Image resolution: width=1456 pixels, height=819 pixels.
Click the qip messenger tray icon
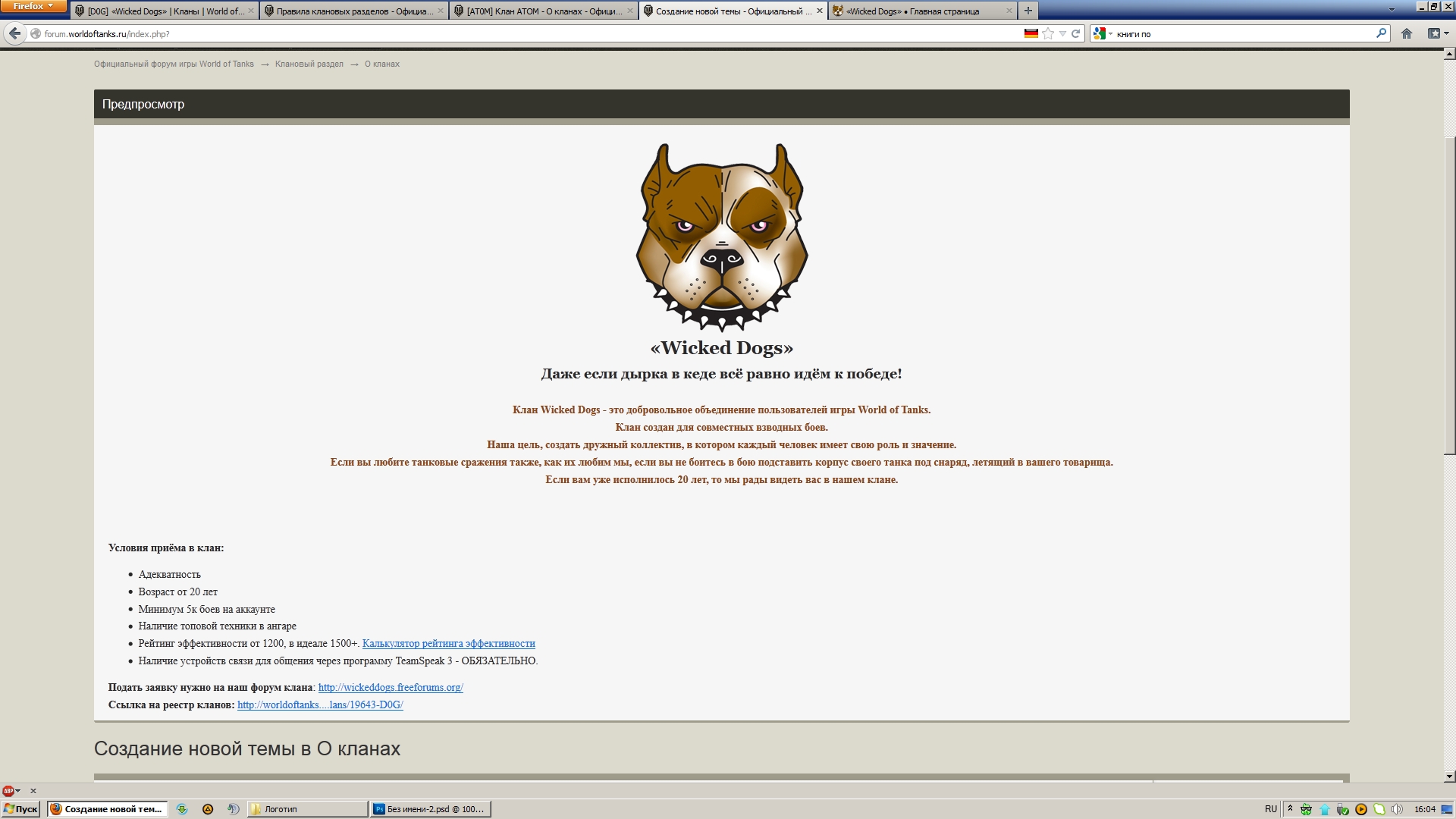[x=1306, y=809]
